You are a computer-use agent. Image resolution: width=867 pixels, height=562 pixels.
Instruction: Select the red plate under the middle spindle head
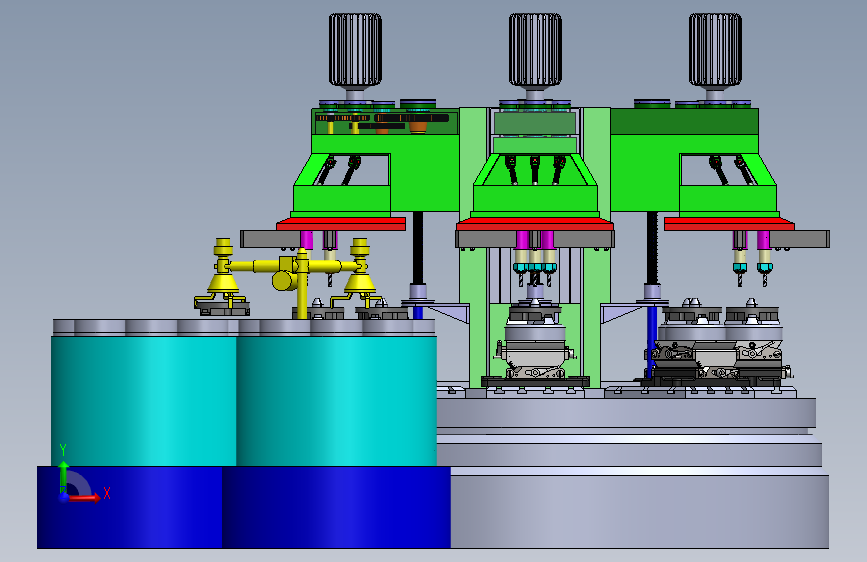click(535, 224)
